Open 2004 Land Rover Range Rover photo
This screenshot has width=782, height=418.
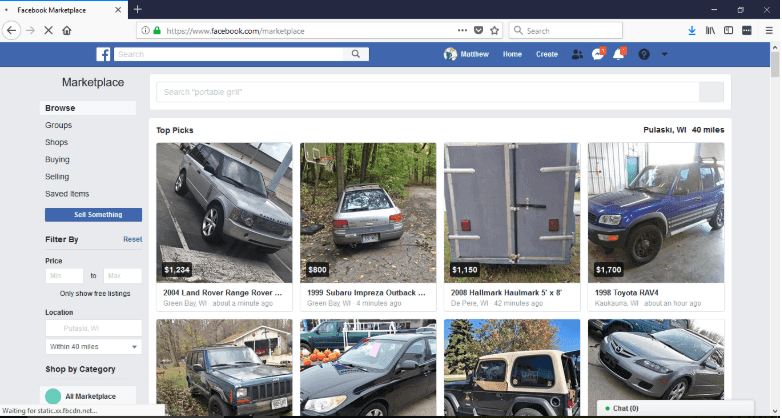pyautogui.click(x=224, y=213)
